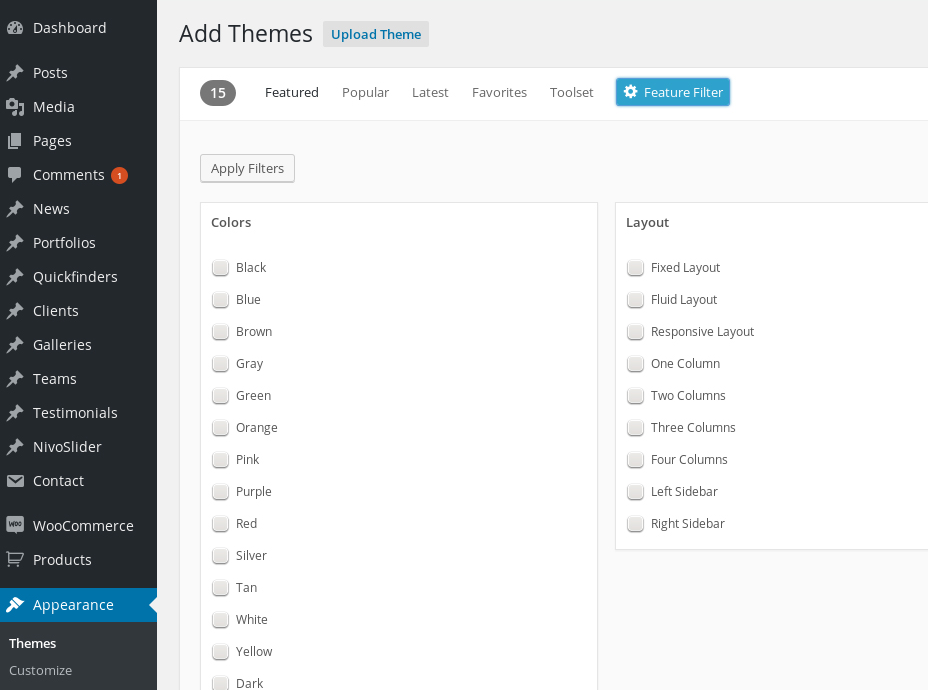Collapse the Feature Filter panel
Viewport: 928px width, 690px height.
pyautogui.click(x=672, y=92)
